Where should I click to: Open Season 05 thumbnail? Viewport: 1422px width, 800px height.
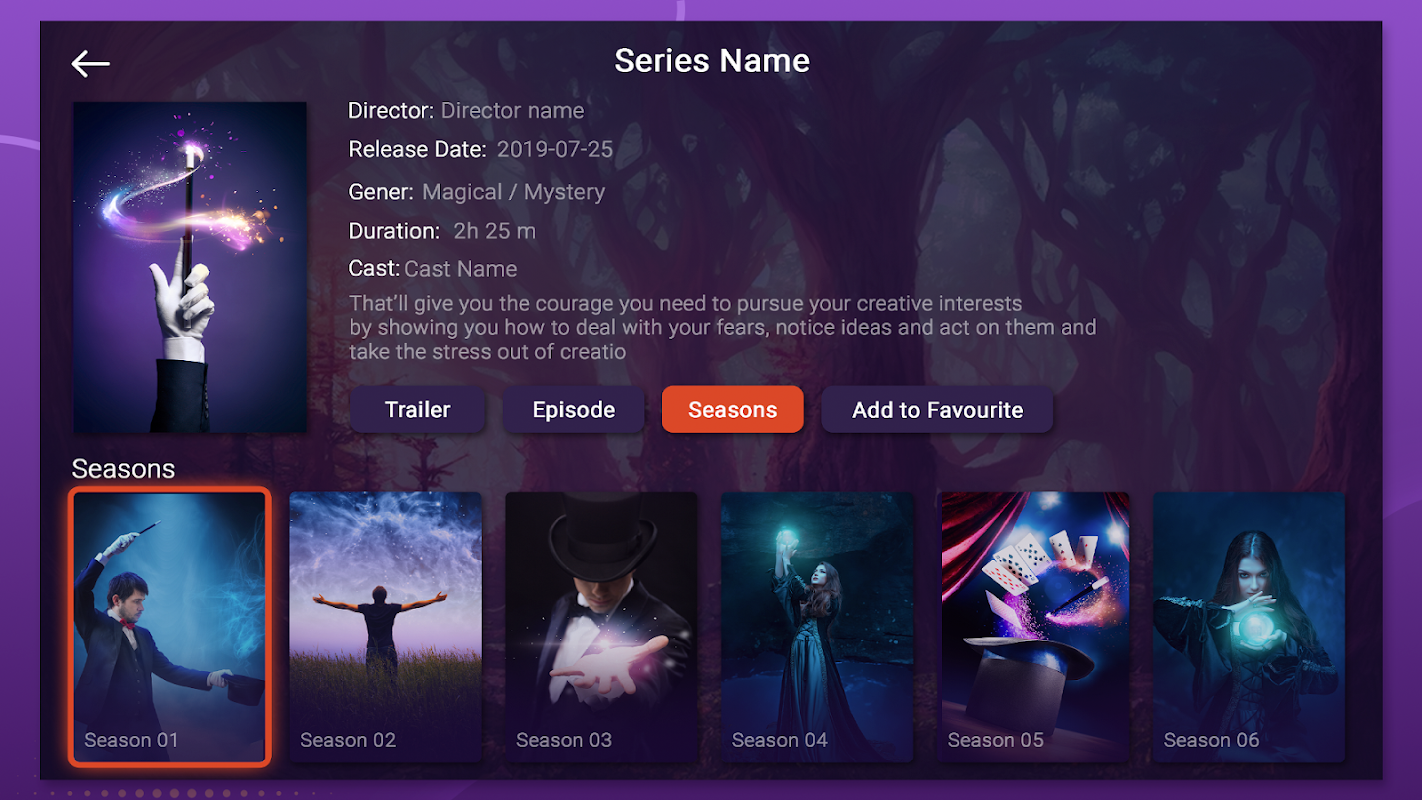point(1034,627)
